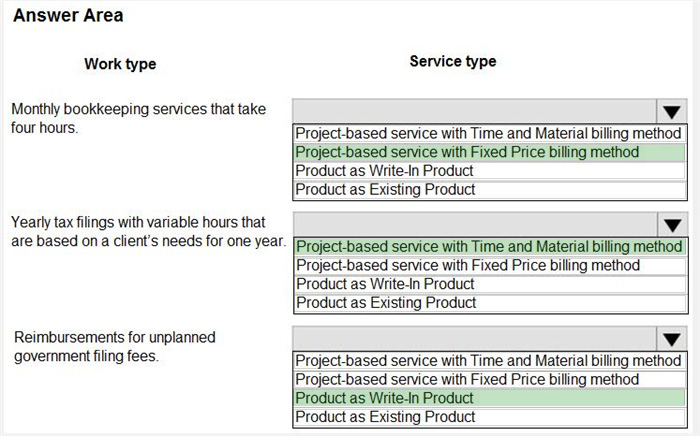Image resolution: width=700 pixels, height=436 pixels.
Task: Click the Service type column header
Action: click(452, 62)
